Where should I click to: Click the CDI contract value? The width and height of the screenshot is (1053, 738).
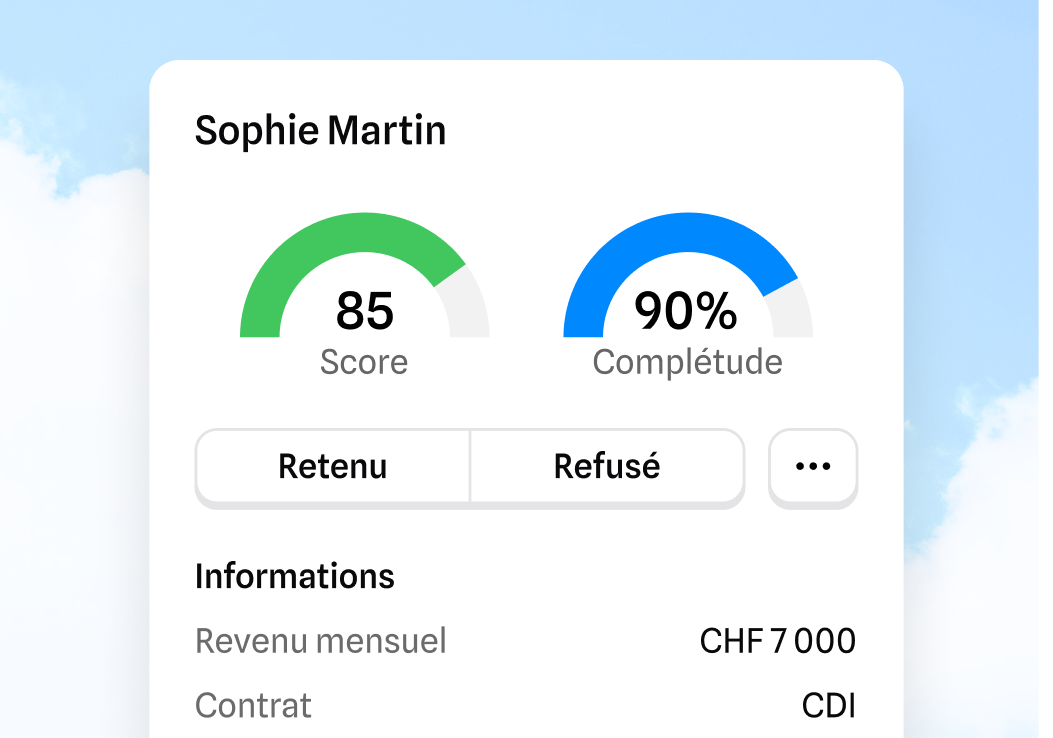(829, 705)
